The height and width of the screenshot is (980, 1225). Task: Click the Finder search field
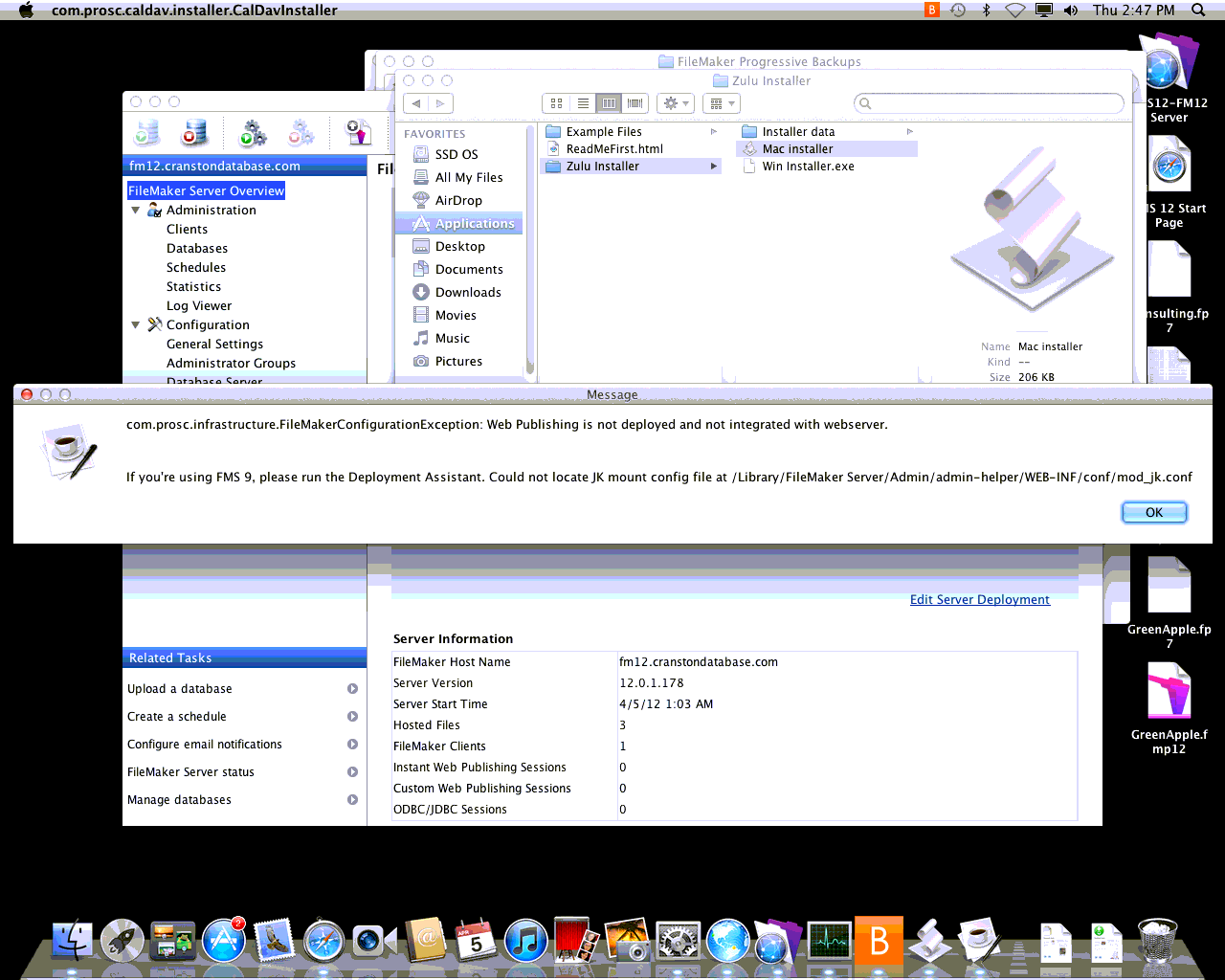(989, 103)
